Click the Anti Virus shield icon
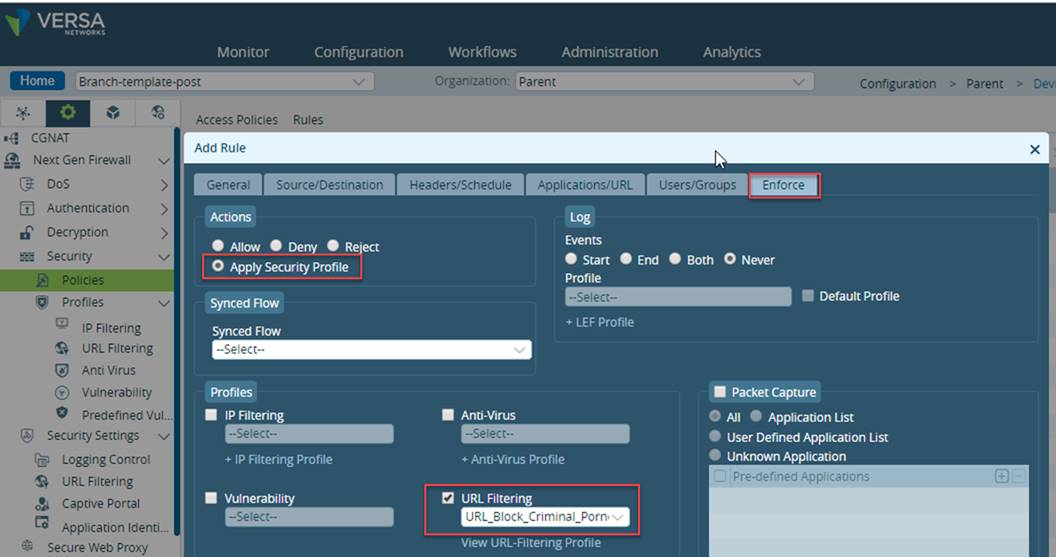 62,370
